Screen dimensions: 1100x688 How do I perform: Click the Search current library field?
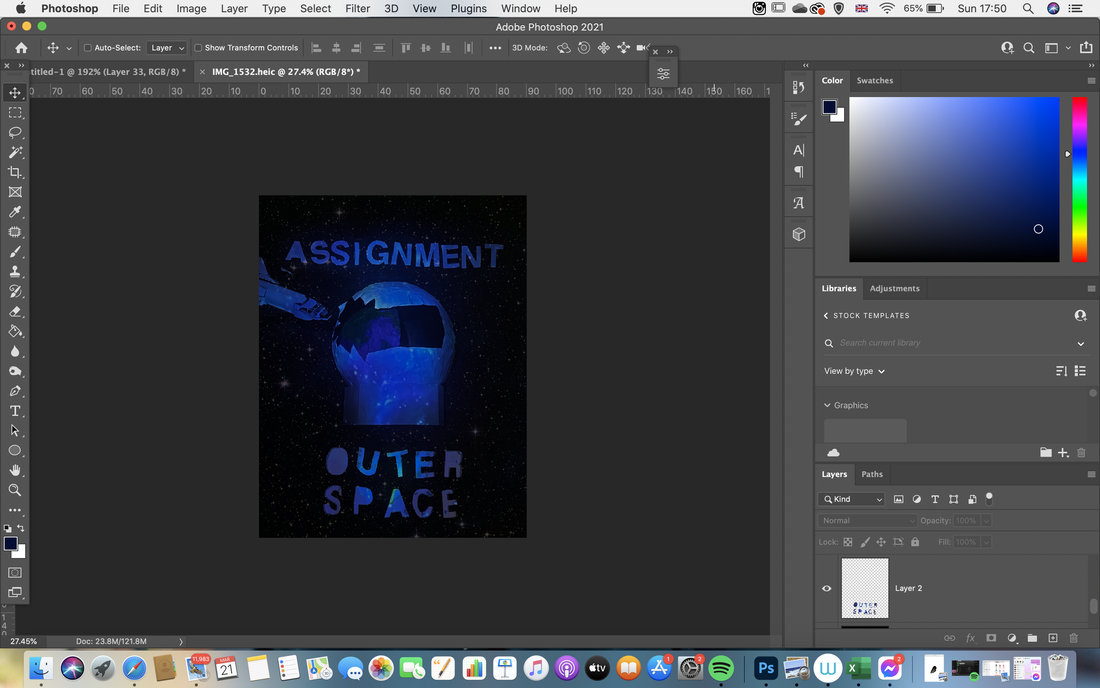[952, 343]
